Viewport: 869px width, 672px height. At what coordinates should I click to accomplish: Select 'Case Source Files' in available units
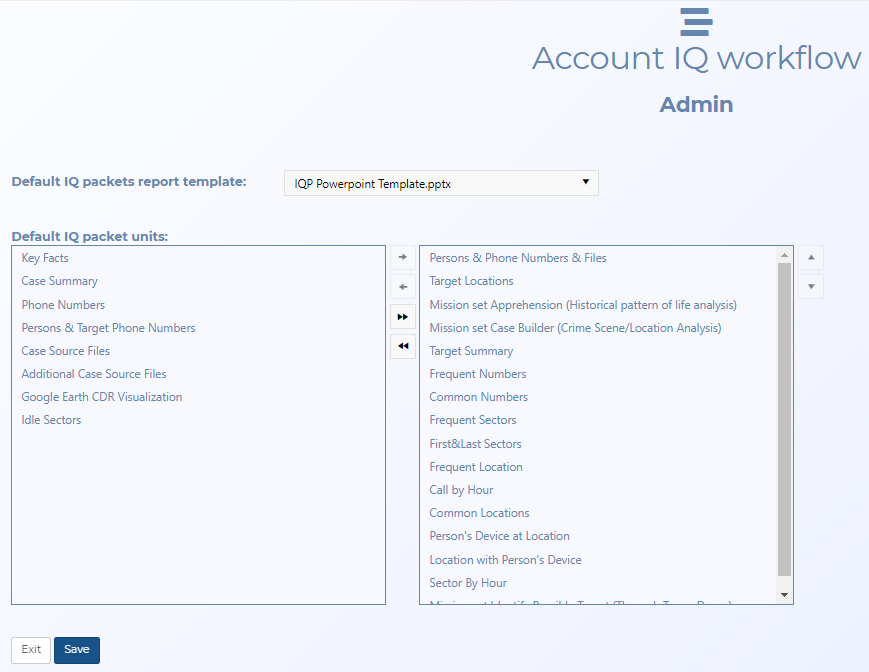click(65, 350)
